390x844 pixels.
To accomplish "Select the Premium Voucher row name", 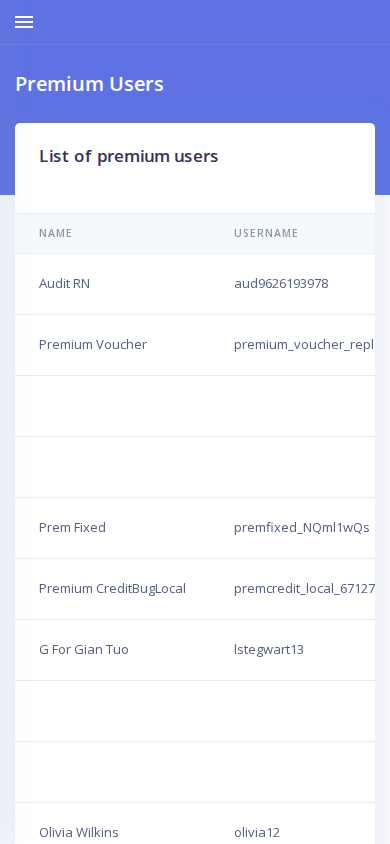I will tap(93, 344).
